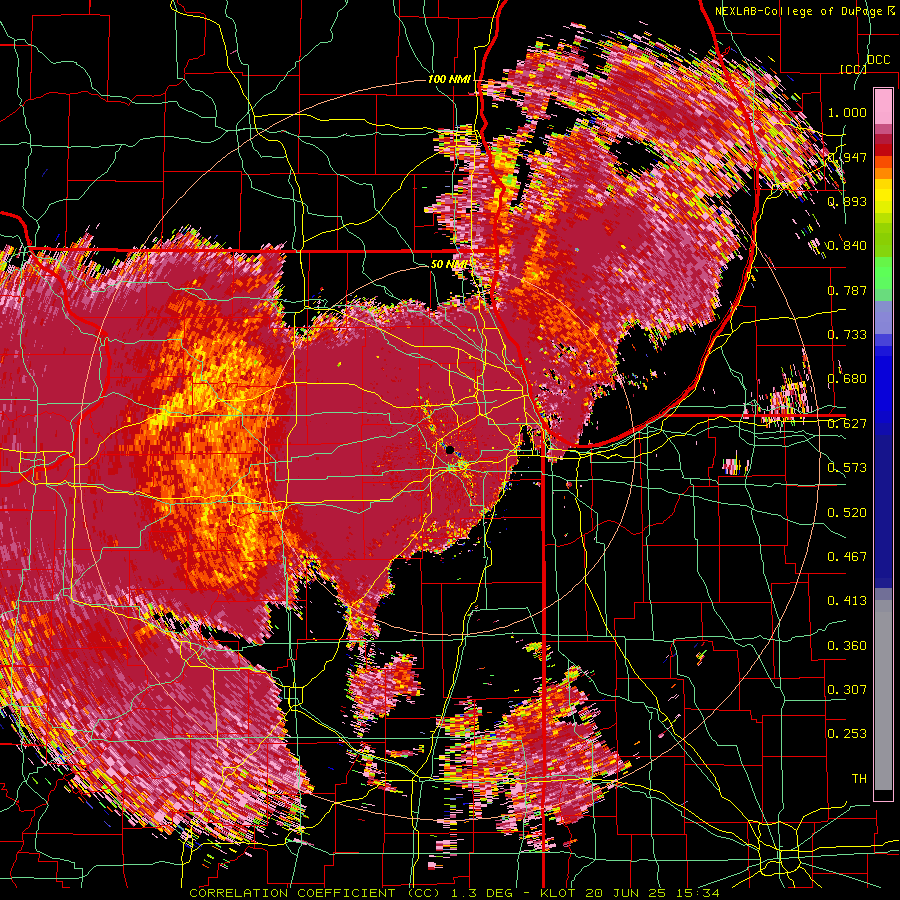Click the 0.467 legend value
Screen dimensions: 900x900
point(847,557)
